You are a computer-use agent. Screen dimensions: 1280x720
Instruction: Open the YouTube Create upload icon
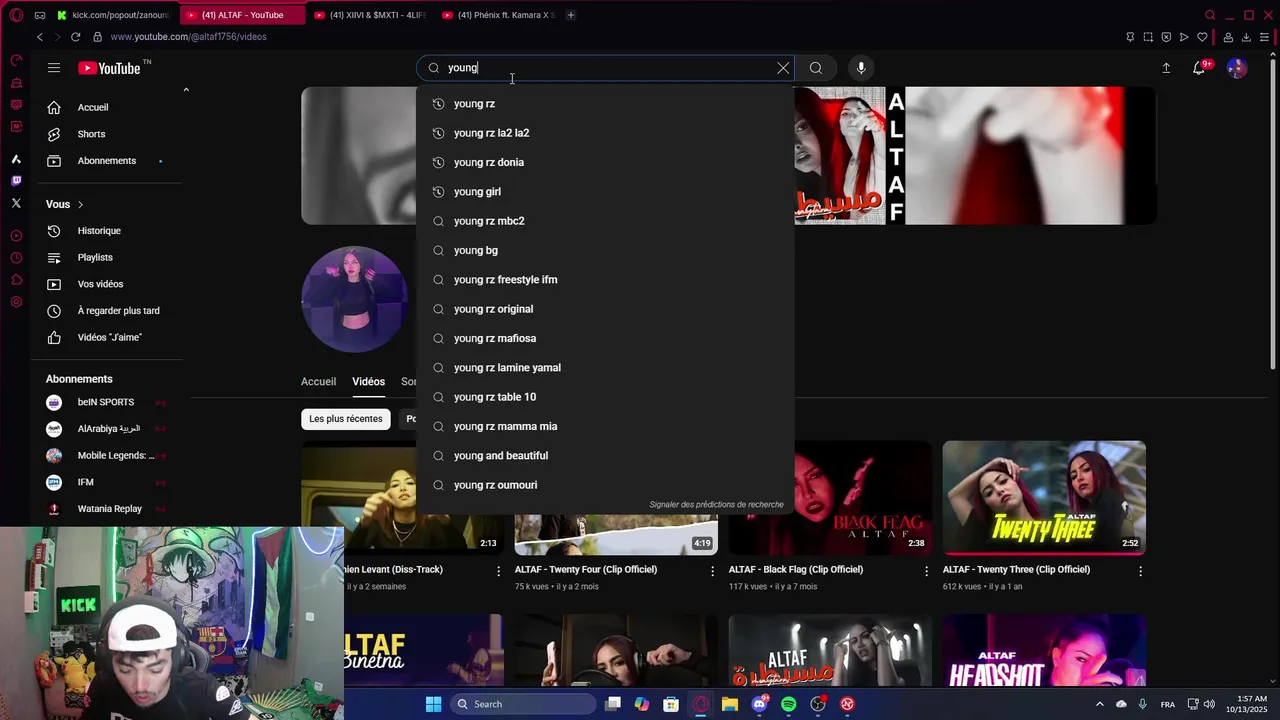(x=1166, y=68)
